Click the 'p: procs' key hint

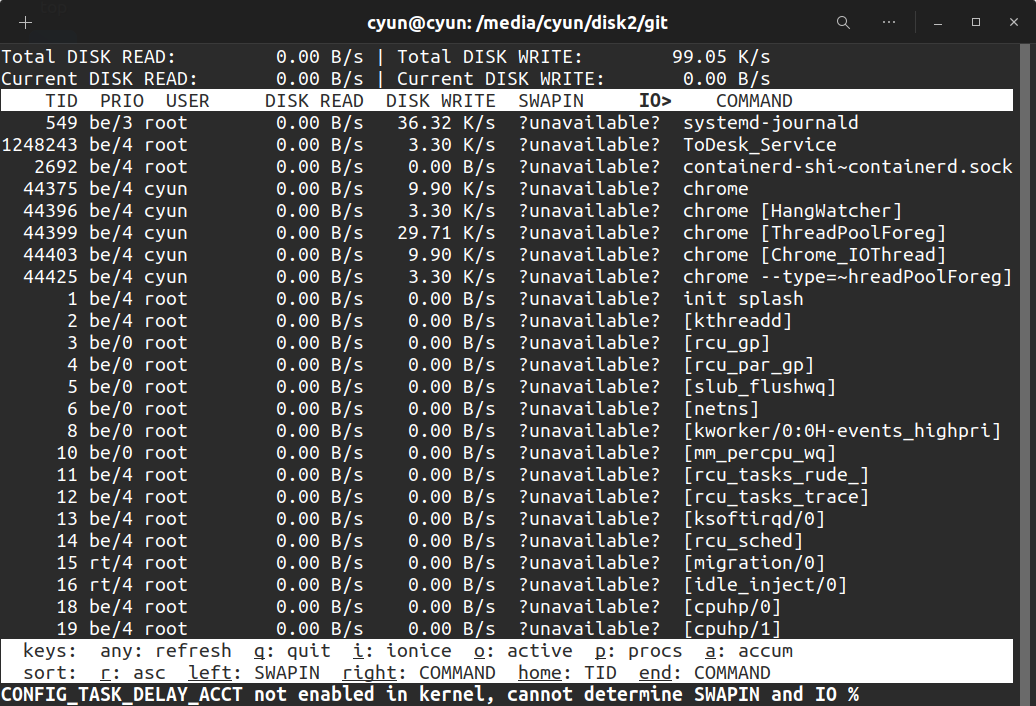(639, 651)
